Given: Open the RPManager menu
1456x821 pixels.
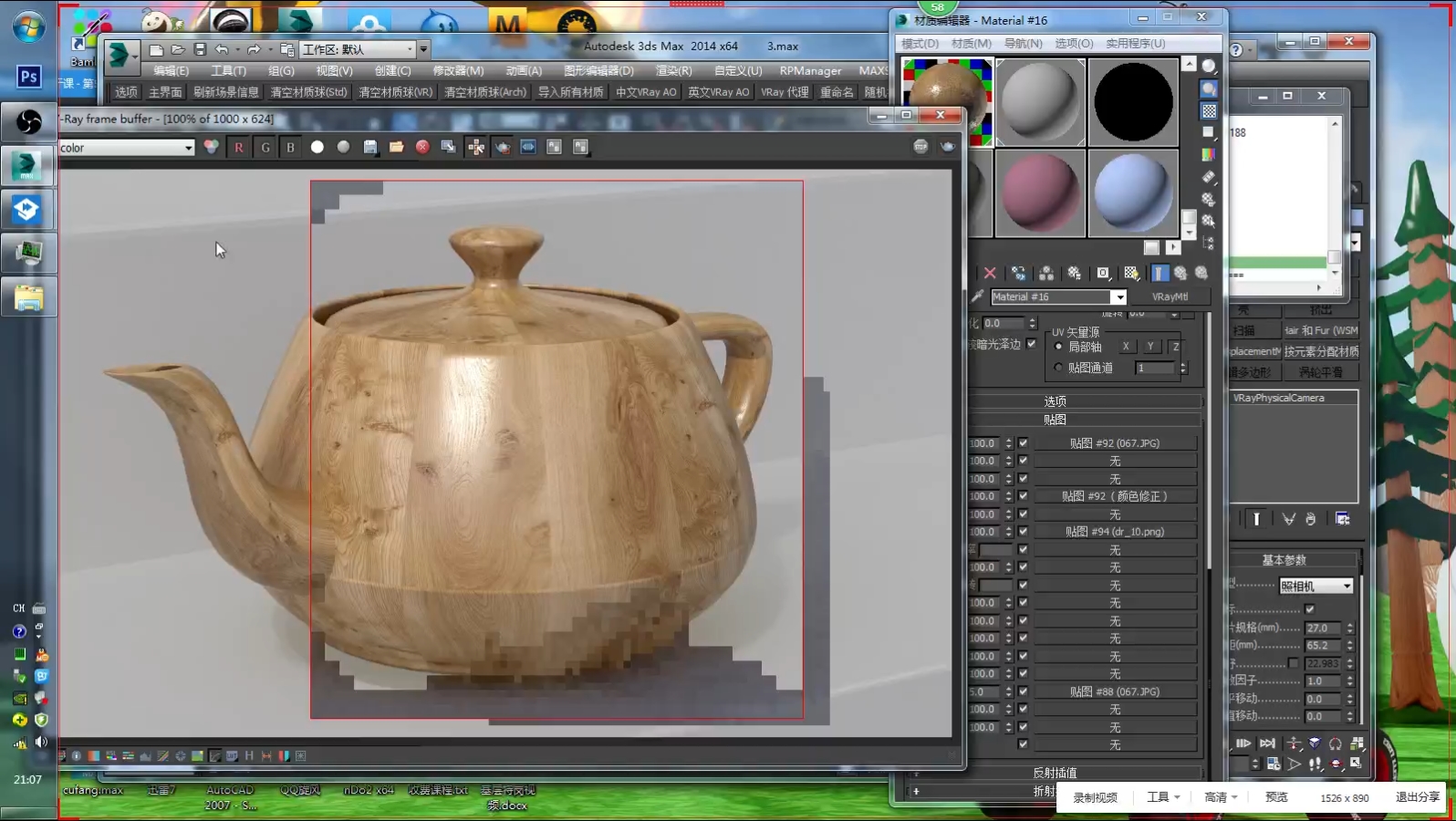Looking at the screenshot, I should (810, 70).
